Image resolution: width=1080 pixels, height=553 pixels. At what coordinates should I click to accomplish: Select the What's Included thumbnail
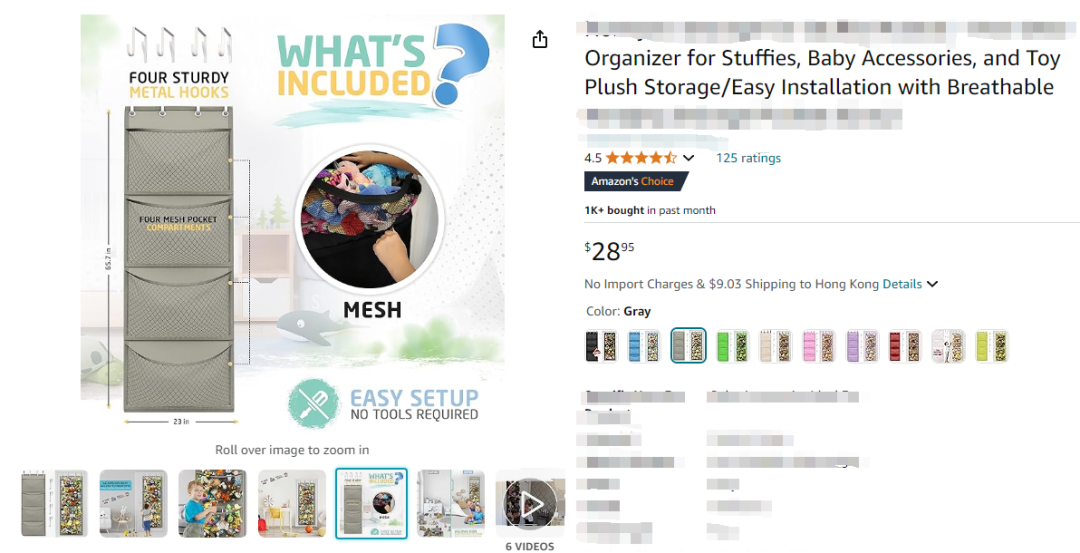pos(371,503)
